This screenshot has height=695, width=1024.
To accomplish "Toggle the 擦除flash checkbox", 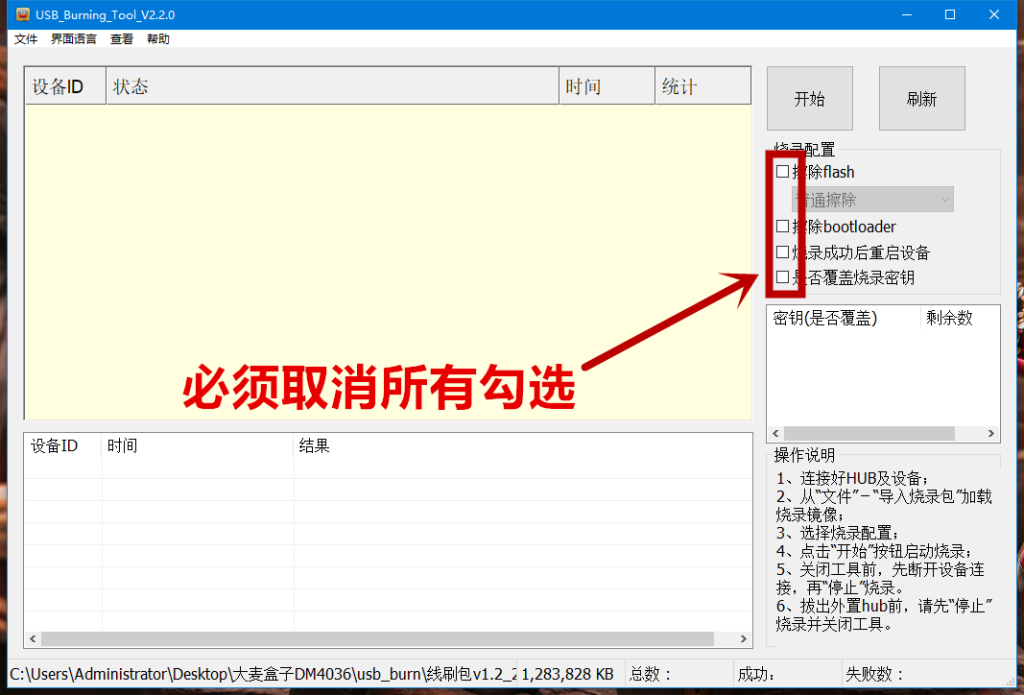I will (783, 172).
